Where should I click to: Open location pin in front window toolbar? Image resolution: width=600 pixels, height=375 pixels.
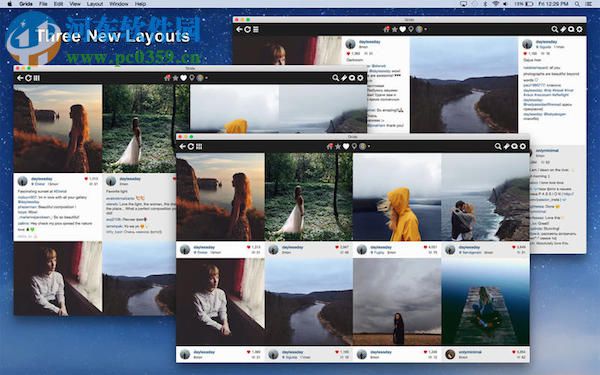point(354,146)
